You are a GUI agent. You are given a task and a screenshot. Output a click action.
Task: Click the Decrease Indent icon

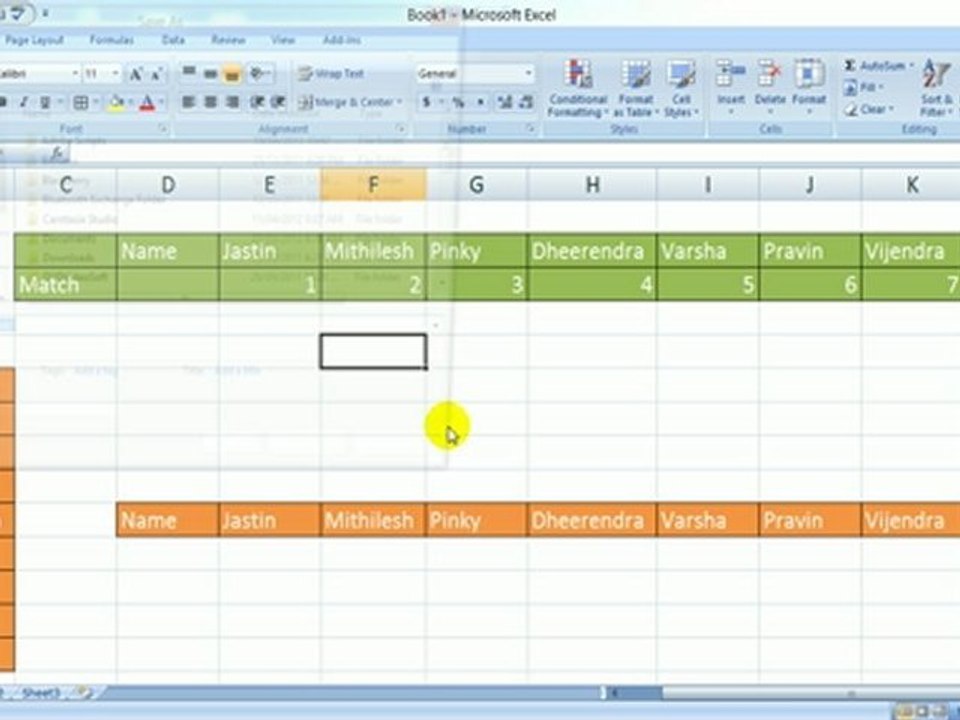point(257,102)
